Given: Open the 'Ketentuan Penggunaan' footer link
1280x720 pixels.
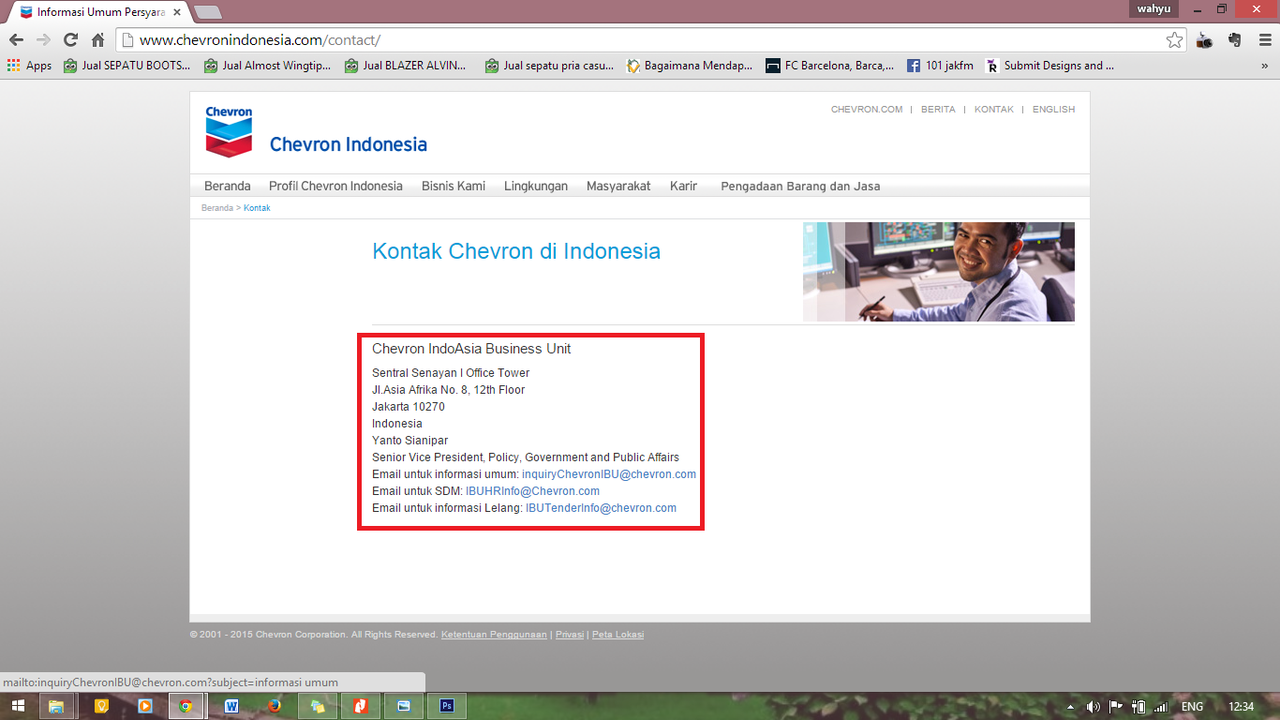Looking at the screenshot, I should click(494, 635).
